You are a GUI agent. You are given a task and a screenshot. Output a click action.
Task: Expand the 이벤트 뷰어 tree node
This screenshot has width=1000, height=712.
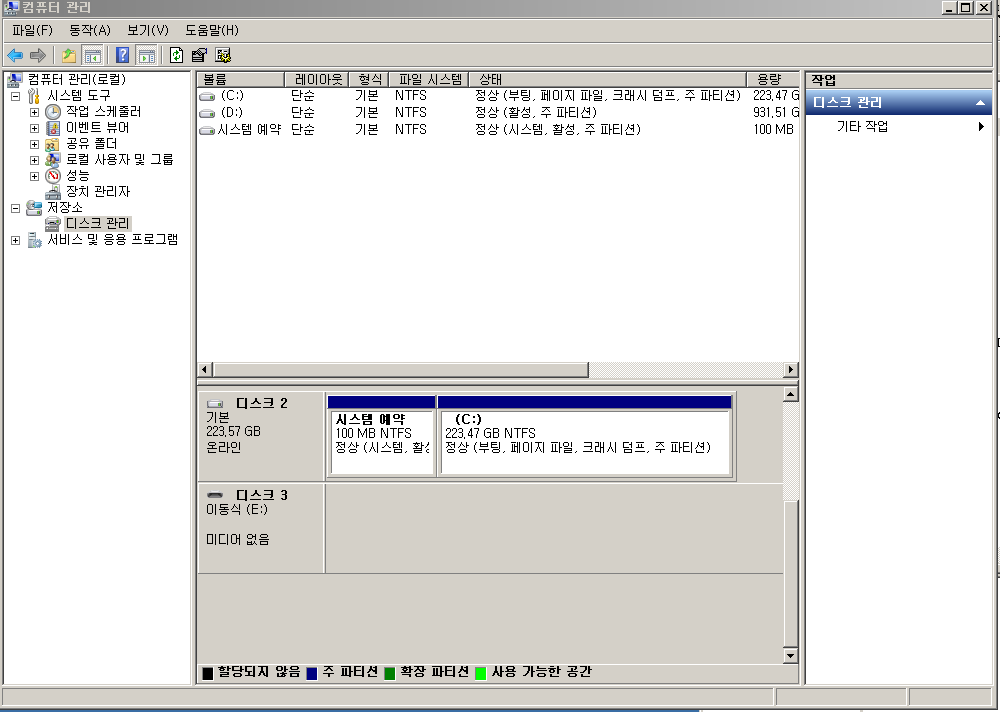[x=34, y=128]
